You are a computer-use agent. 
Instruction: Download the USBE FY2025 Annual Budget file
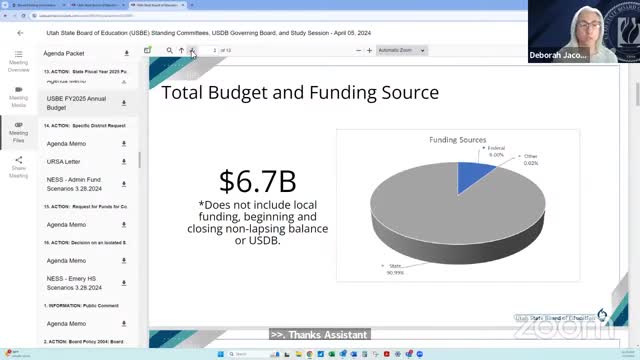[x=124, y=103]
